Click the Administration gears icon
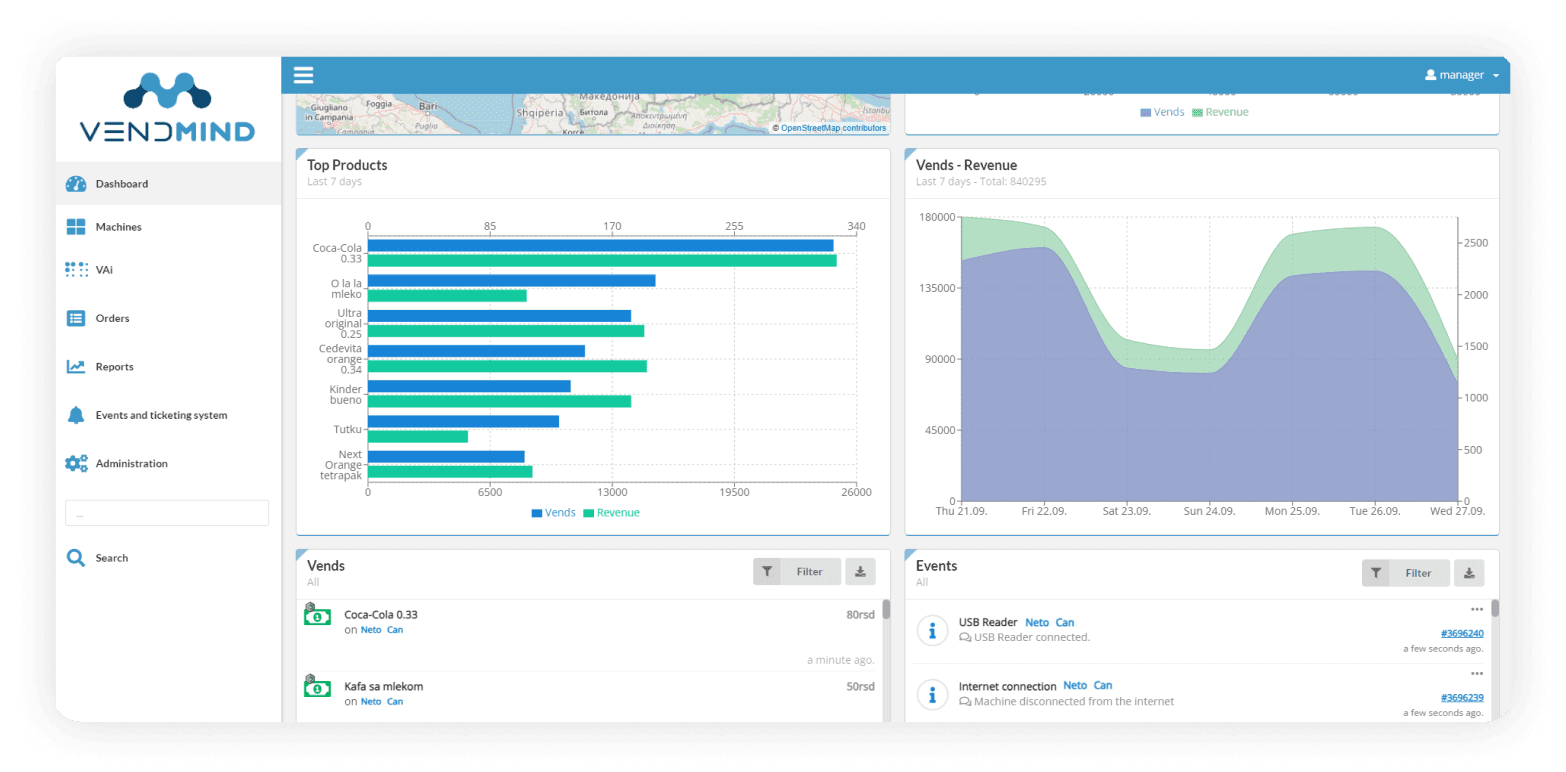 pos(76,464)
